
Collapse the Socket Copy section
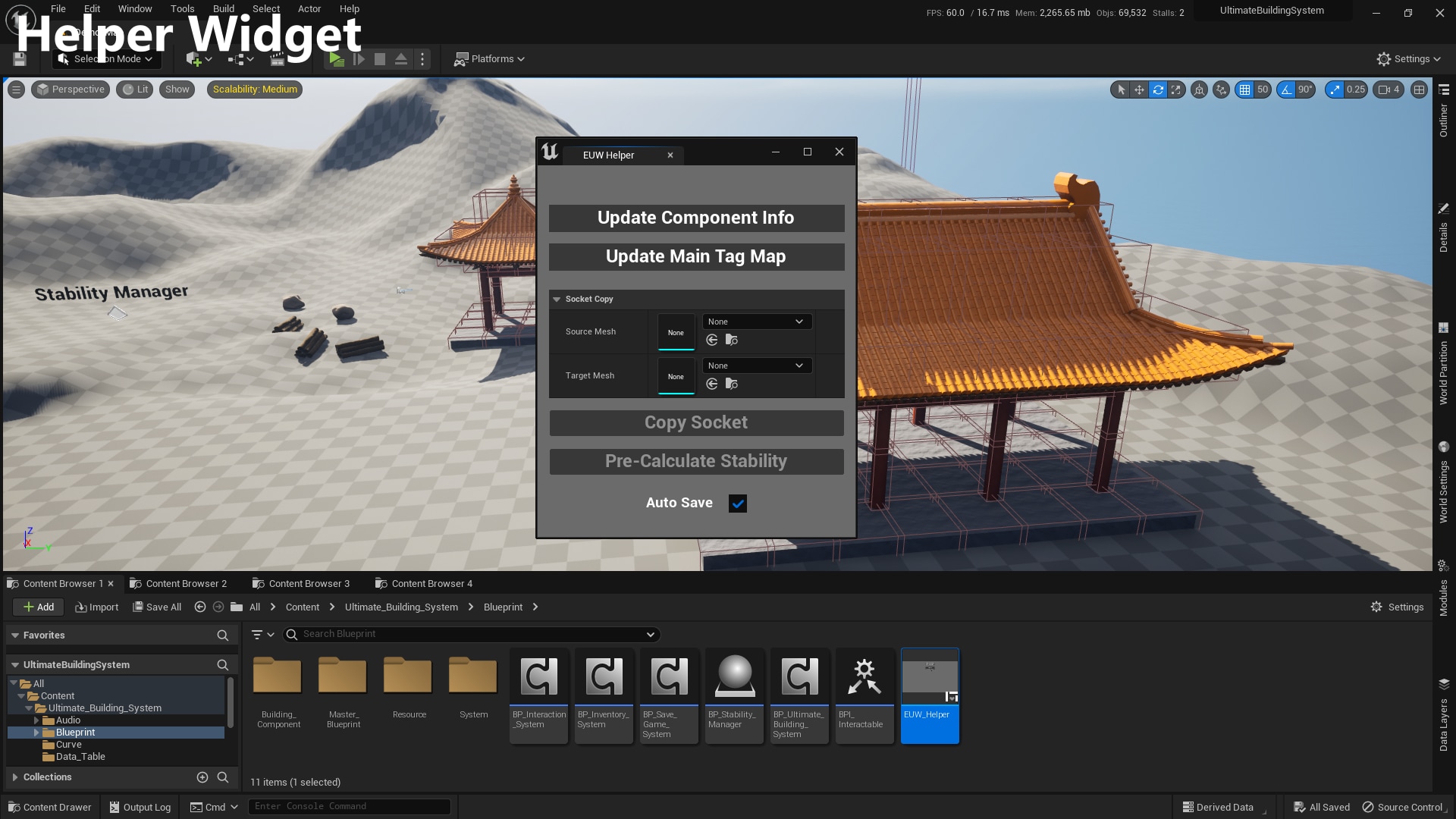click(x=557, y=300)
